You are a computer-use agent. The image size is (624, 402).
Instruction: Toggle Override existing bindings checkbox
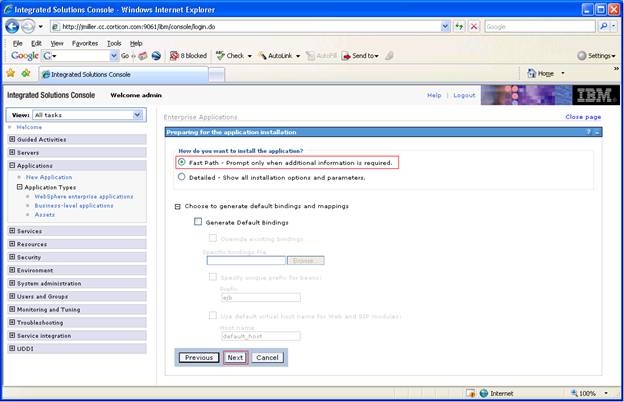(x=213, y=238)
